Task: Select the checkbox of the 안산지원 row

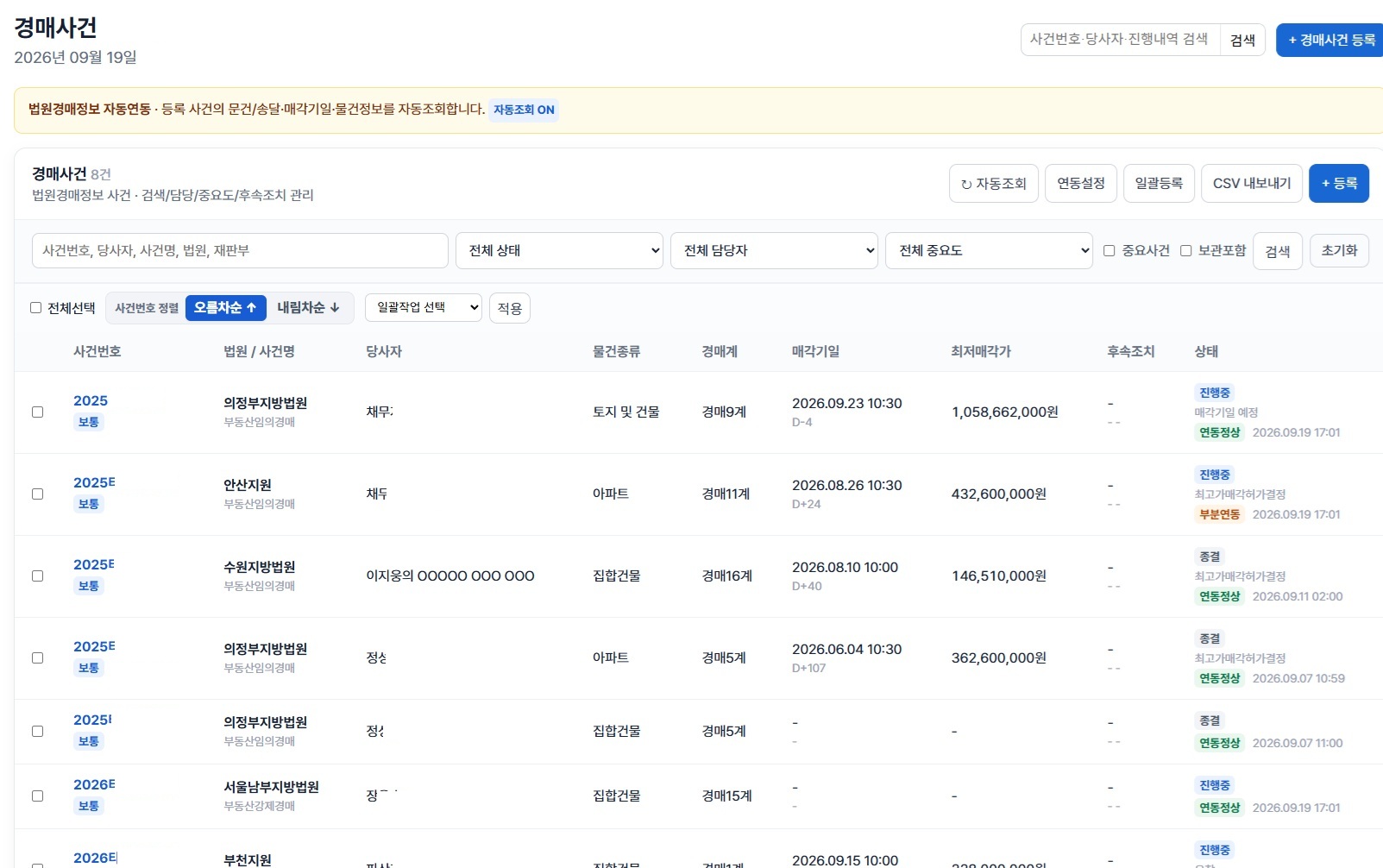Action: (38, 494)
